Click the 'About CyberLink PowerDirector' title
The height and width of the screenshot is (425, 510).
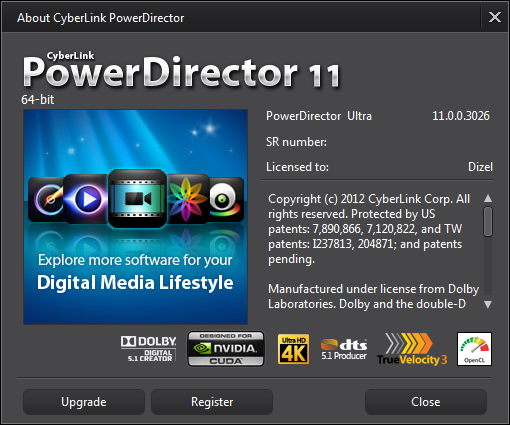pyautogui.click(x=101, y=18)
